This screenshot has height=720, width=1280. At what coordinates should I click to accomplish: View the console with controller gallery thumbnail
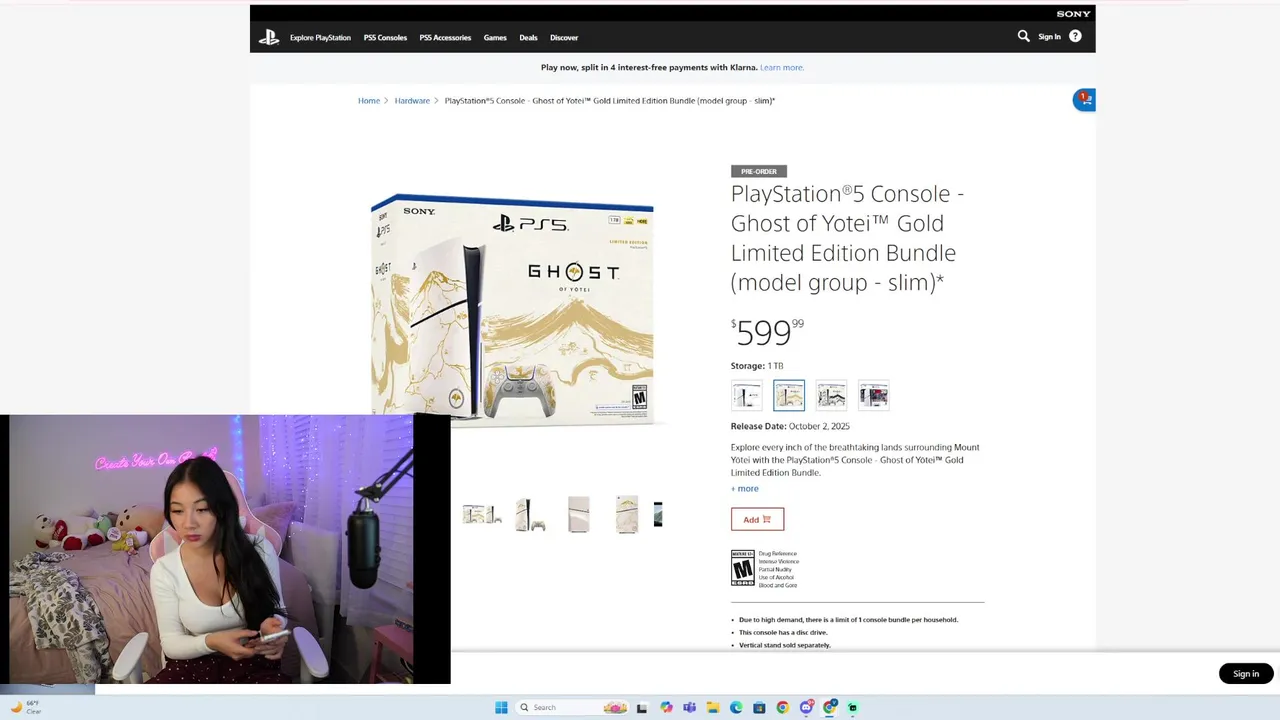click(x=482, y=515)
